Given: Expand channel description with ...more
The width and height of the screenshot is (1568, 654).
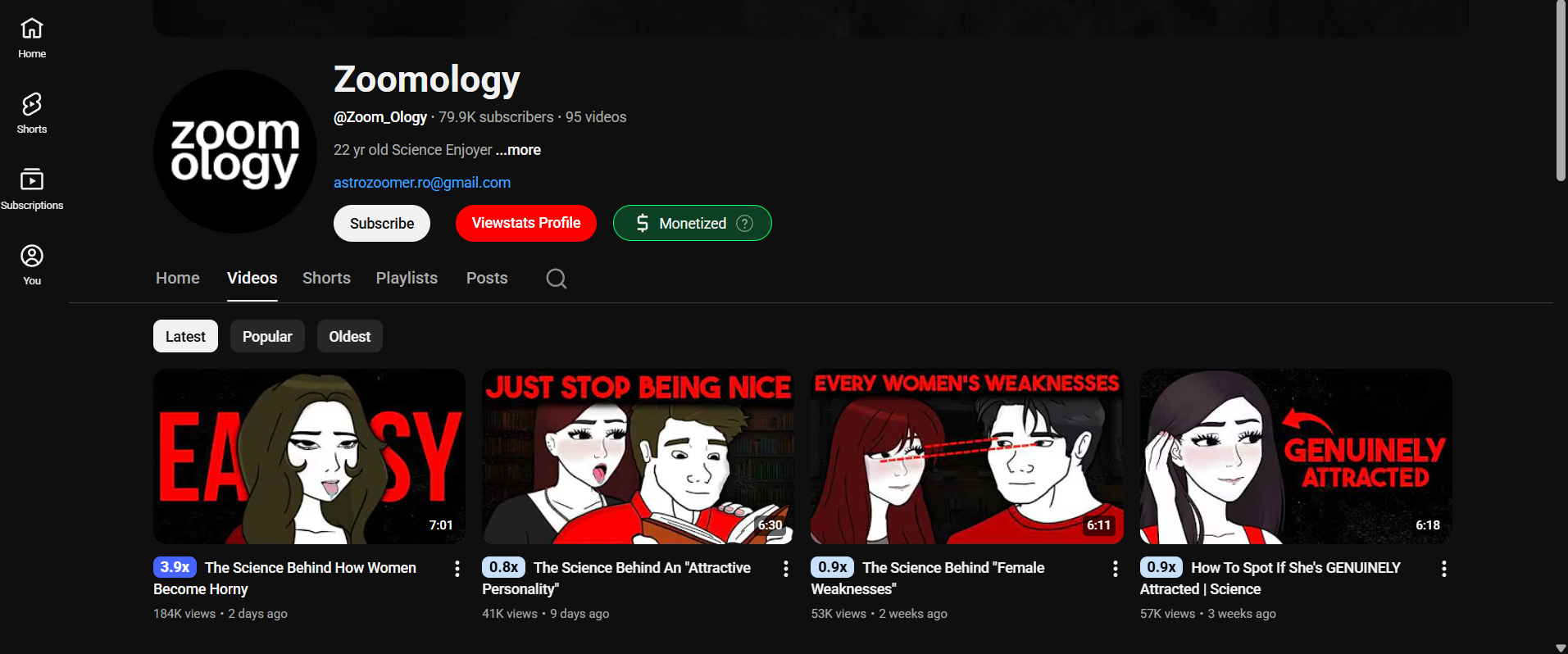Looking at the screenshot, I should click(518, 150).
